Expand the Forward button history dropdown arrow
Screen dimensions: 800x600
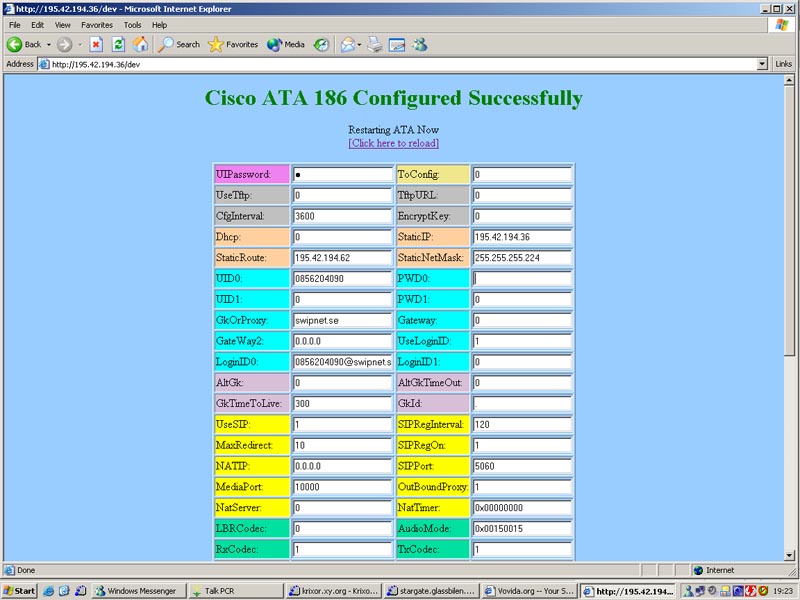coord(80,45)
